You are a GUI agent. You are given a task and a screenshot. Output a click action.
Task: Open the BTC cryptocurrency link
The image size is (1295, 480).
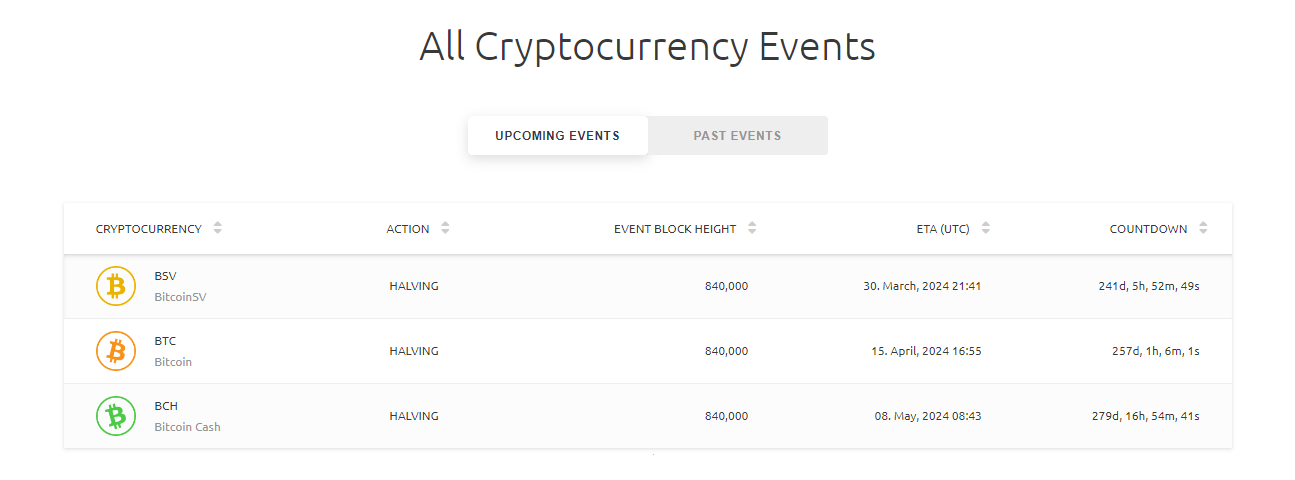[165, 341]
